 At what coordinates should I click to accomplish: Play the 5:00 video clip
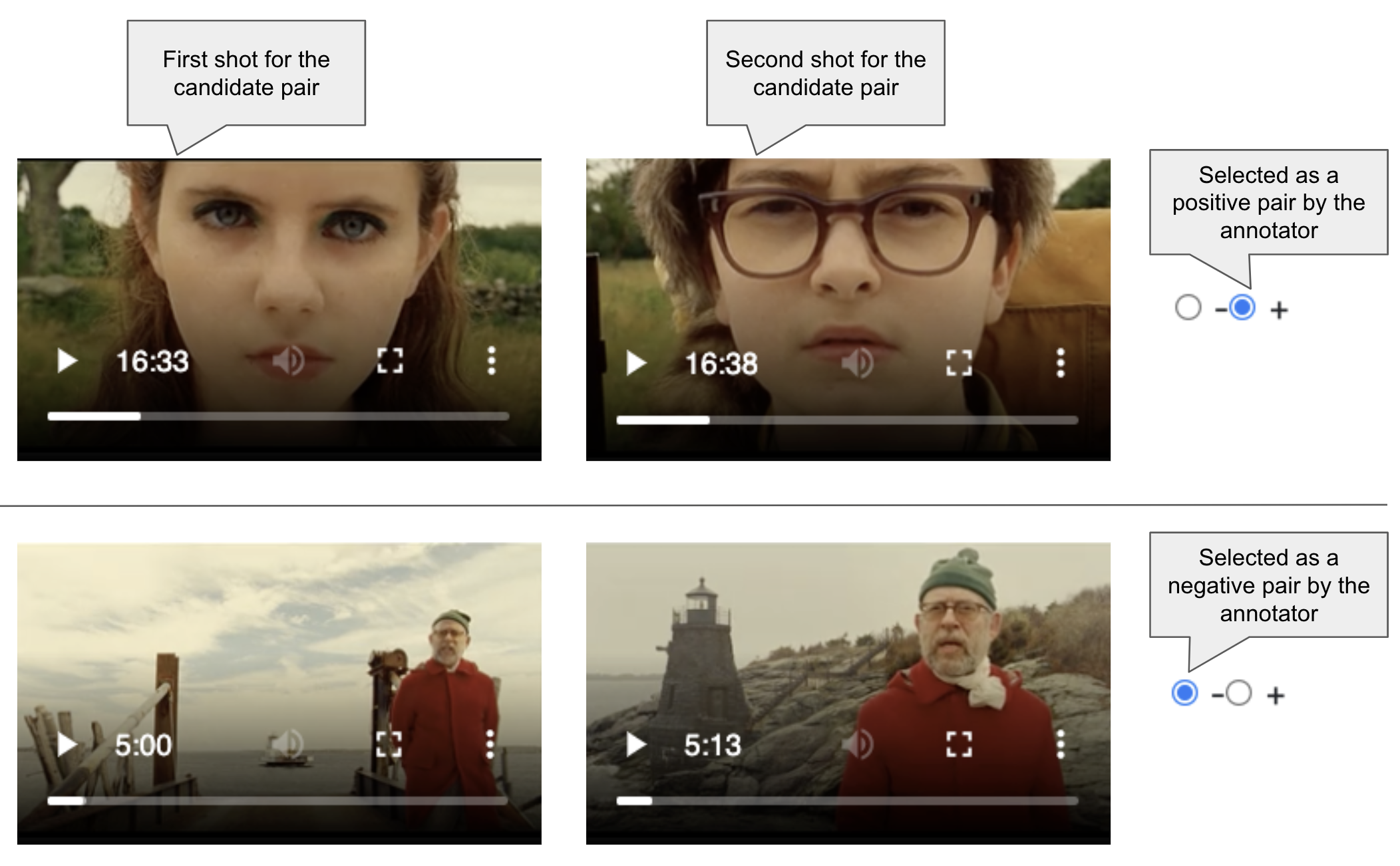point(67,744)
